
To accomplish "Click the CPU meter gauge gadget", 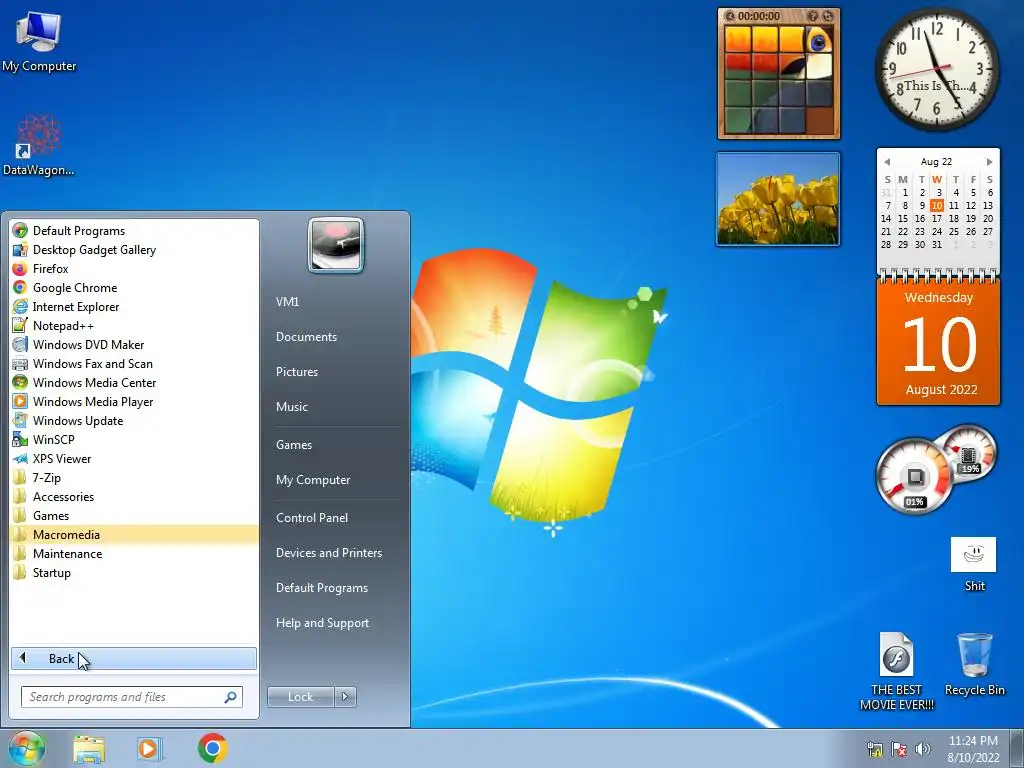I will coord(914,477).
